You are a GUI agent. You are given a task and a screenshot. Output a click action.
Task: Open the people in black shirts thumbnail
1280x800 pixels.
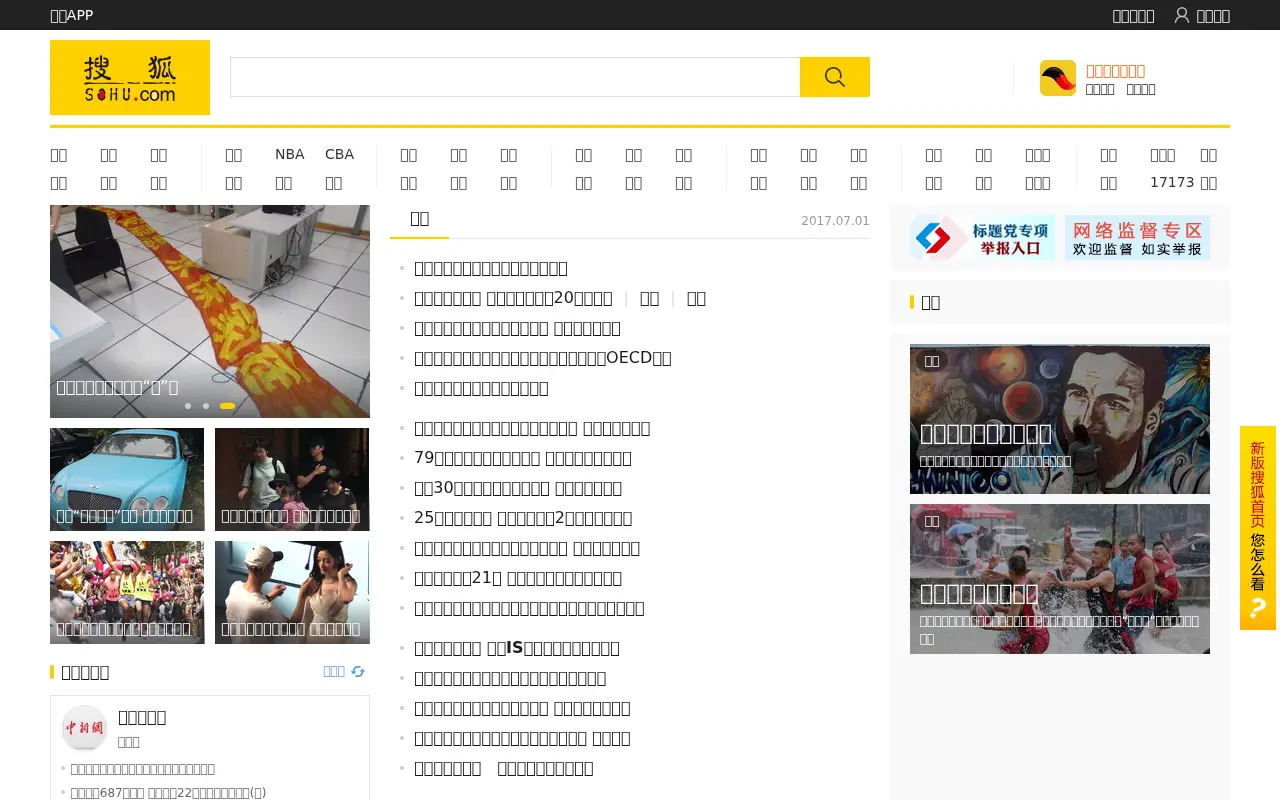pos(292,479)
